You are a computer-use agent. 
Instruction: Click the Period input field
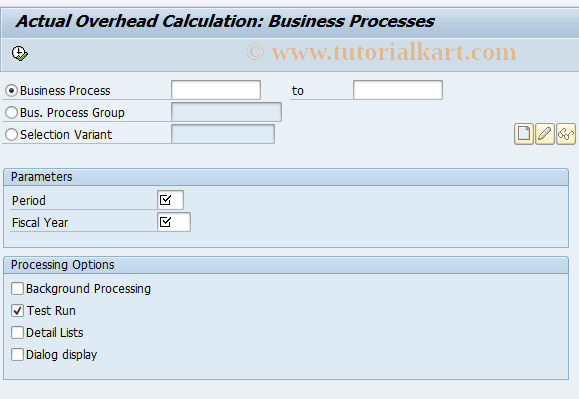[x=170, y=200]
